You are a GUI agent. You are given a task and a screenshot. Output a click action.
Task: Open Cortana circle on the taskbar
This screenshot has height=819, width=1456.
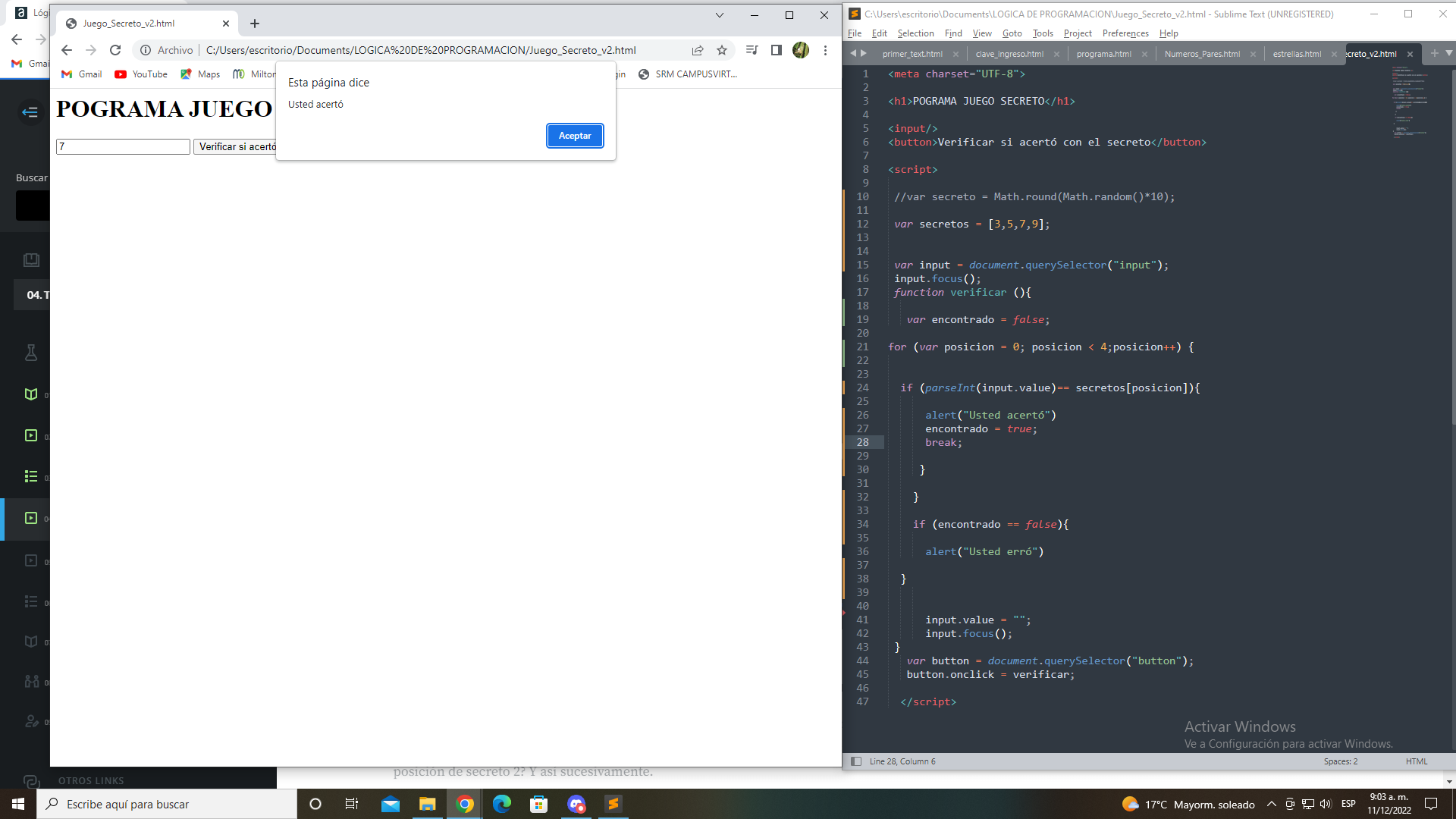click(315, 804)
